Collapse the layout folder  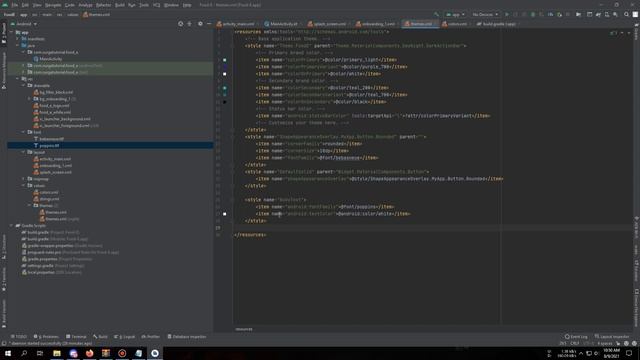coord(24,152)
